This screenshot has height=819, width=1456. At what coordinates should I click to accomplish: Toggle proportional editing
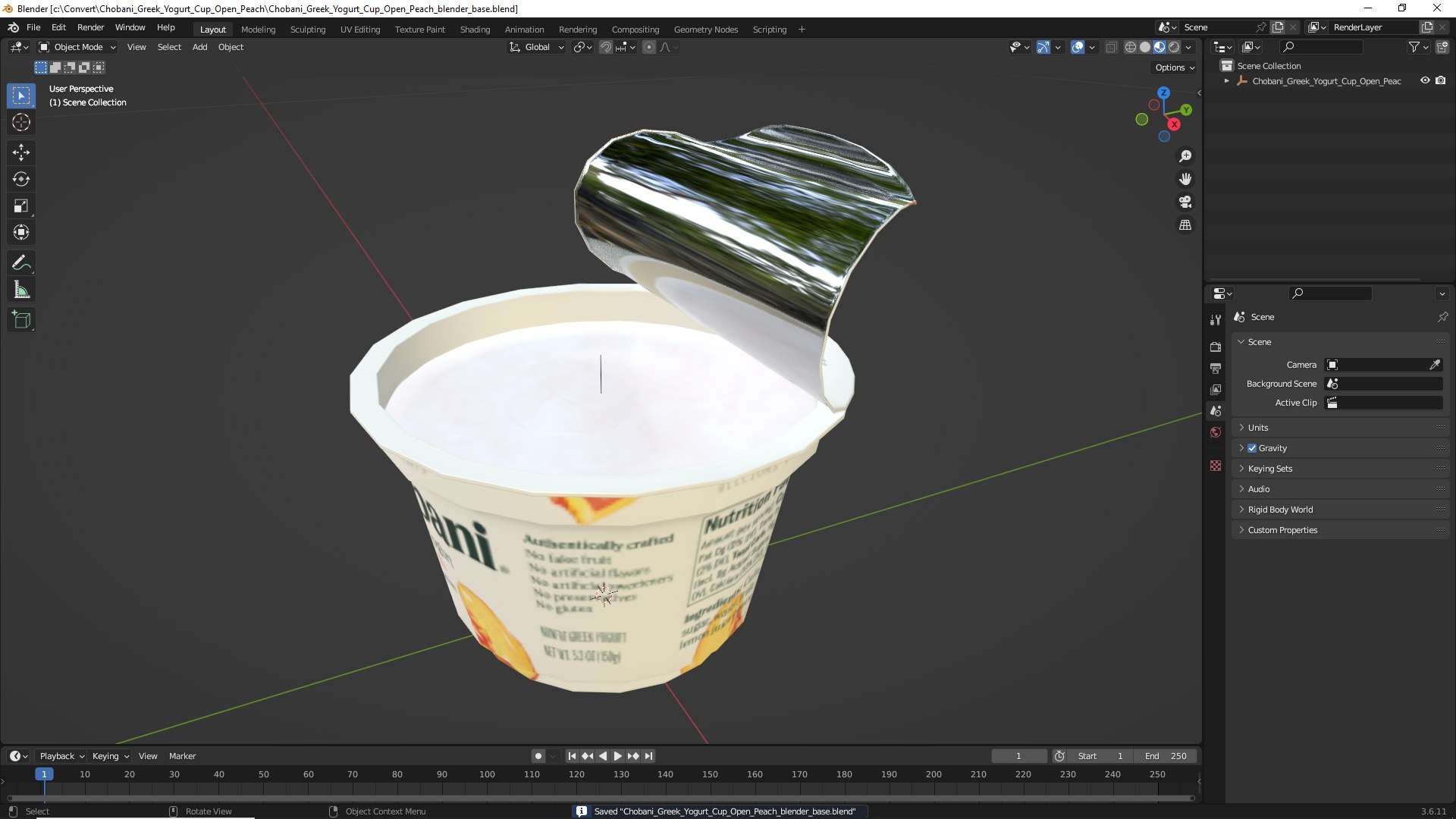click(x=649, y=47)
